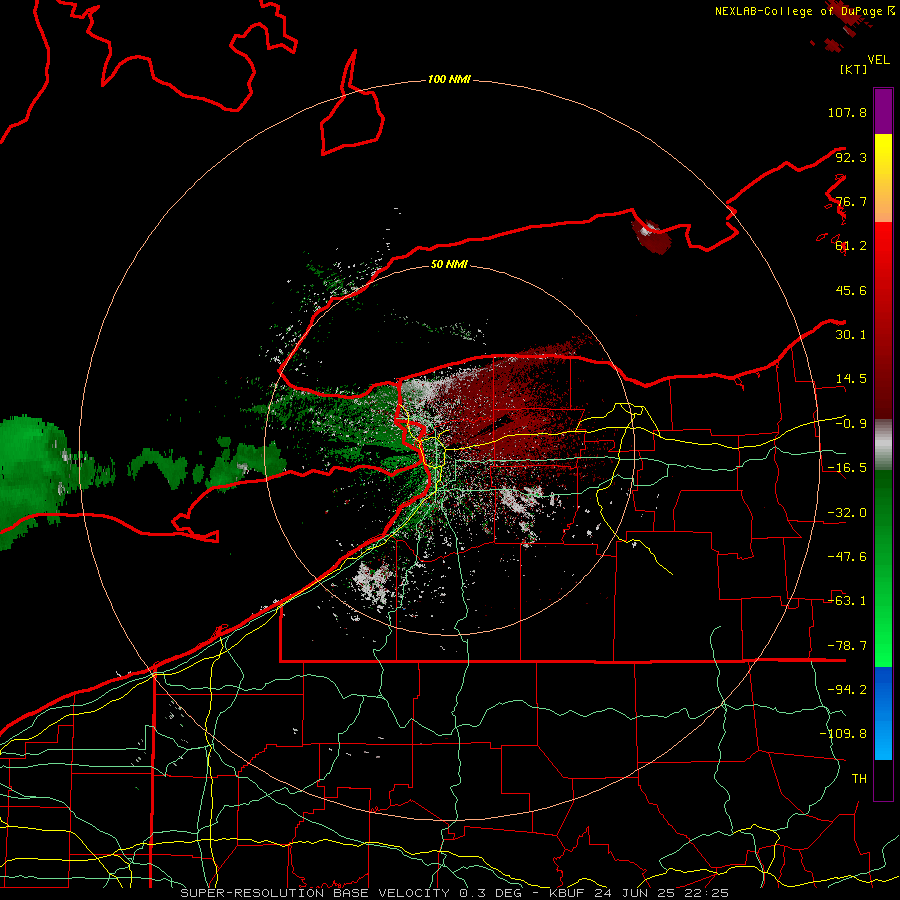Pick the yellow-orange segment of the colorbar
Image resolution: width=900 pixels, height=900 pixels.
coord(883,178)
